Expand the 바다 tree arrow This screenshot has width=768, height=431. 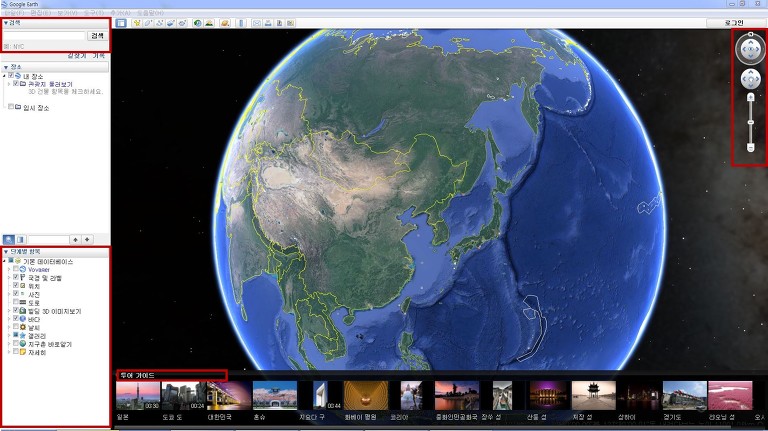9,319
